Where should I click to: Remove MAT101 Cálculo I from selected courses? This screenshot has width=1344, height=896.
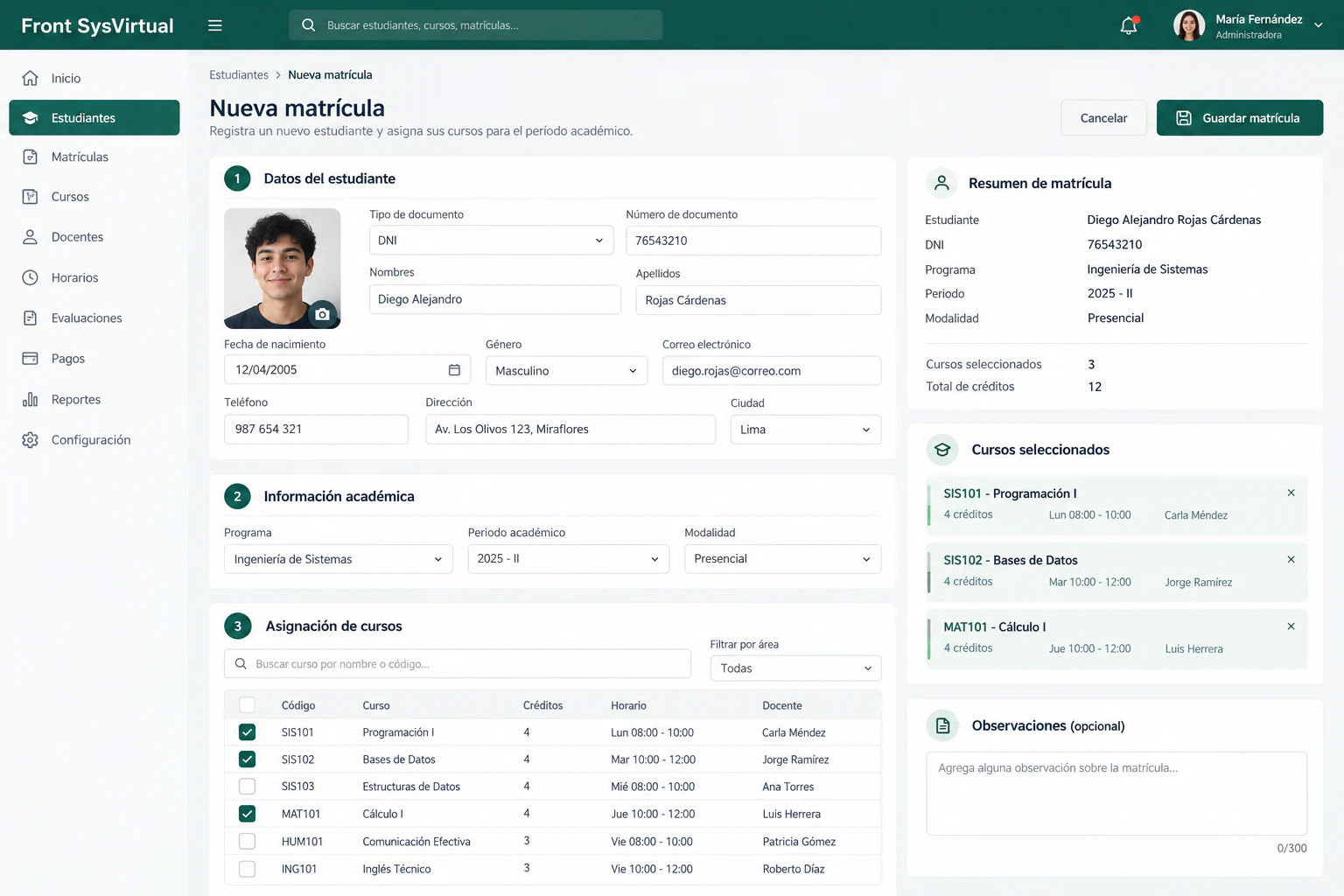tap(1291, 626)
